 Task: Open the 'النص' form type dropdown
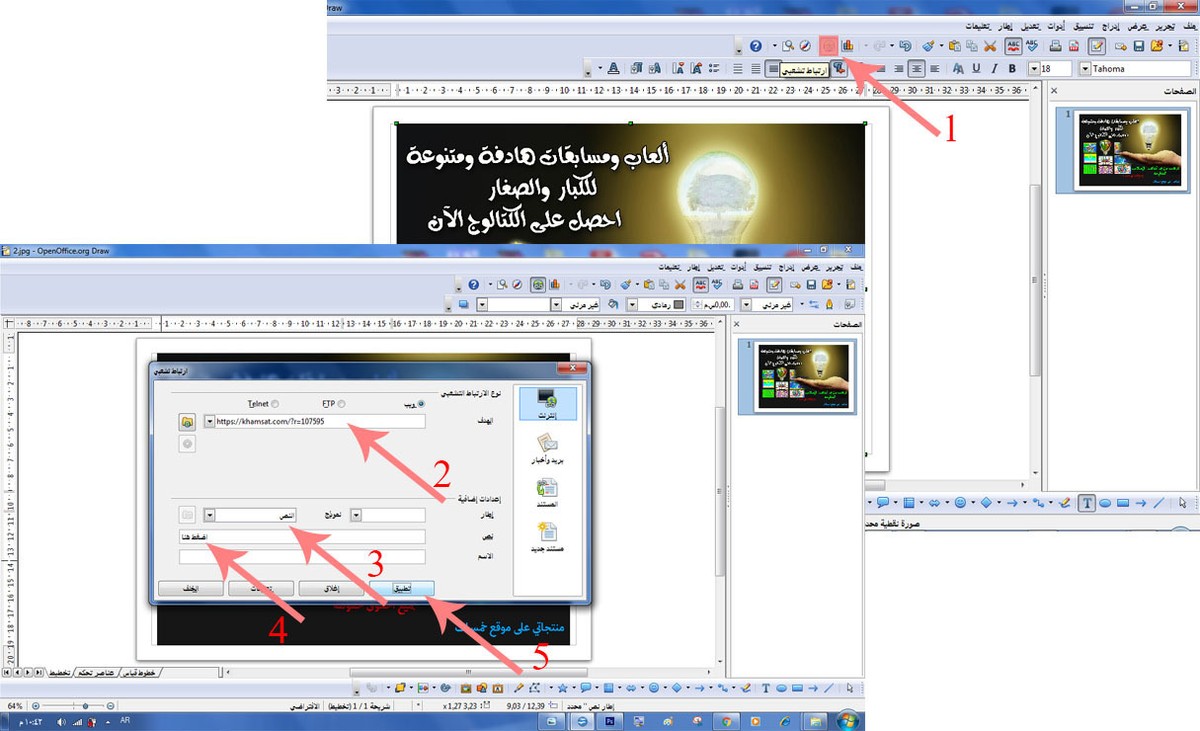(210, 515)
